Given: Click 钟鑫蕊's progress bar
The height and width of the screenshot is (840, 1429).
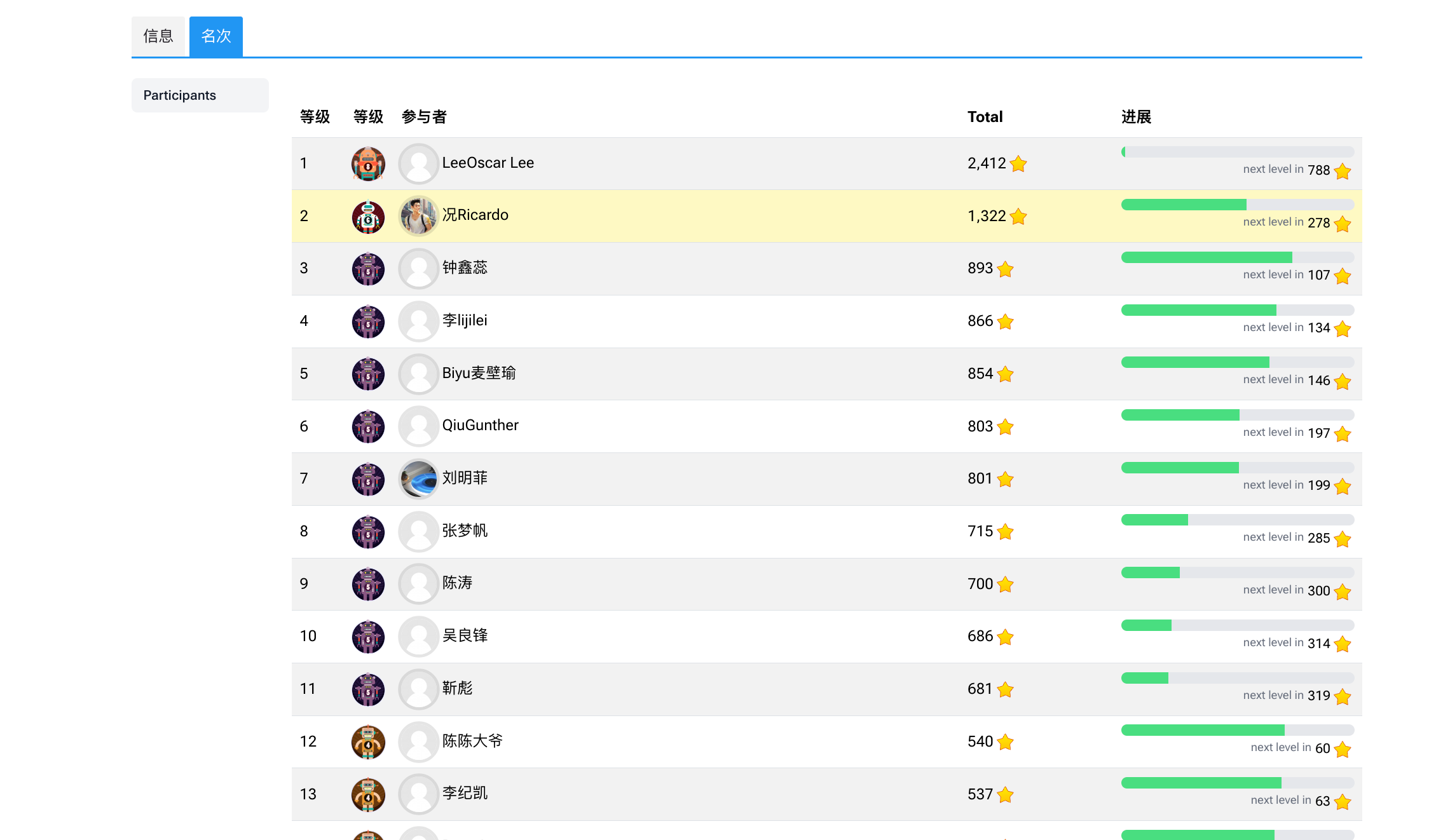Looking at the screenshot, I should (x=1238, y=257).
